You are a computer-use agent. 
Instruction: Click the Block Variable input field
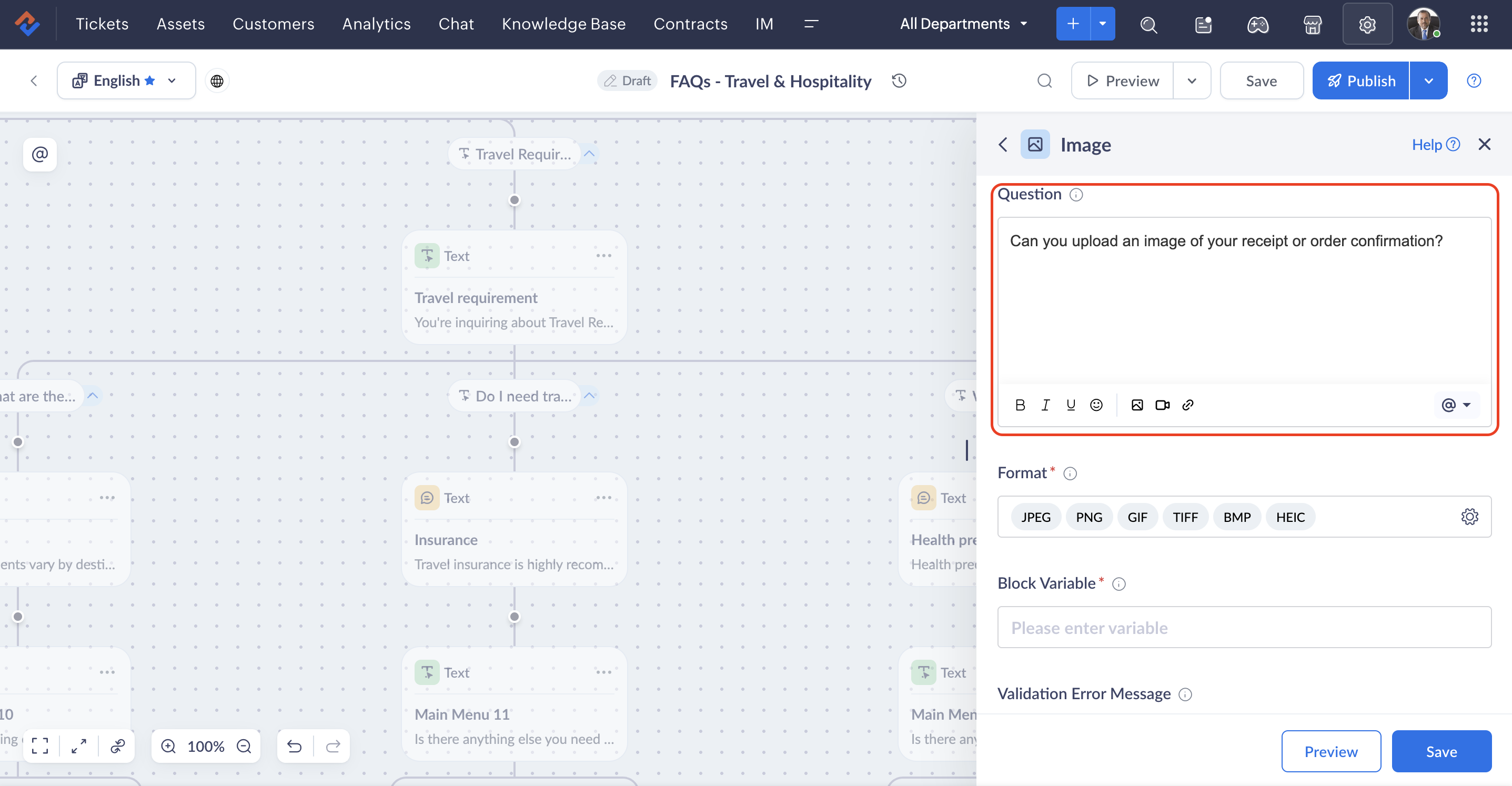(1244, 628)
